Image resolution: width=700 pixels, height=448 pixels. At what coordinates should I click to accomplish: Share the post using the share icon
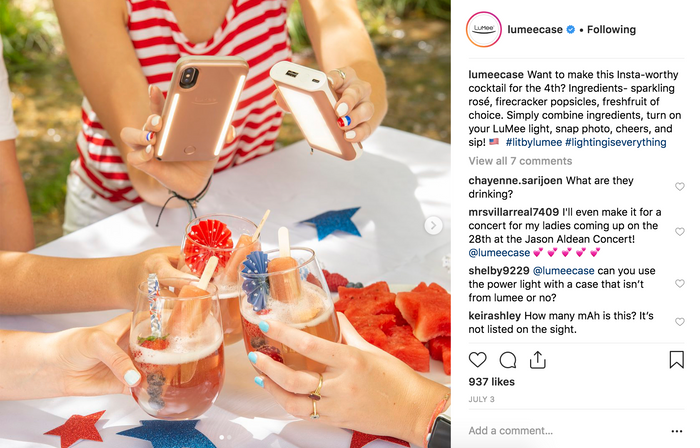(x=538, y=360)
